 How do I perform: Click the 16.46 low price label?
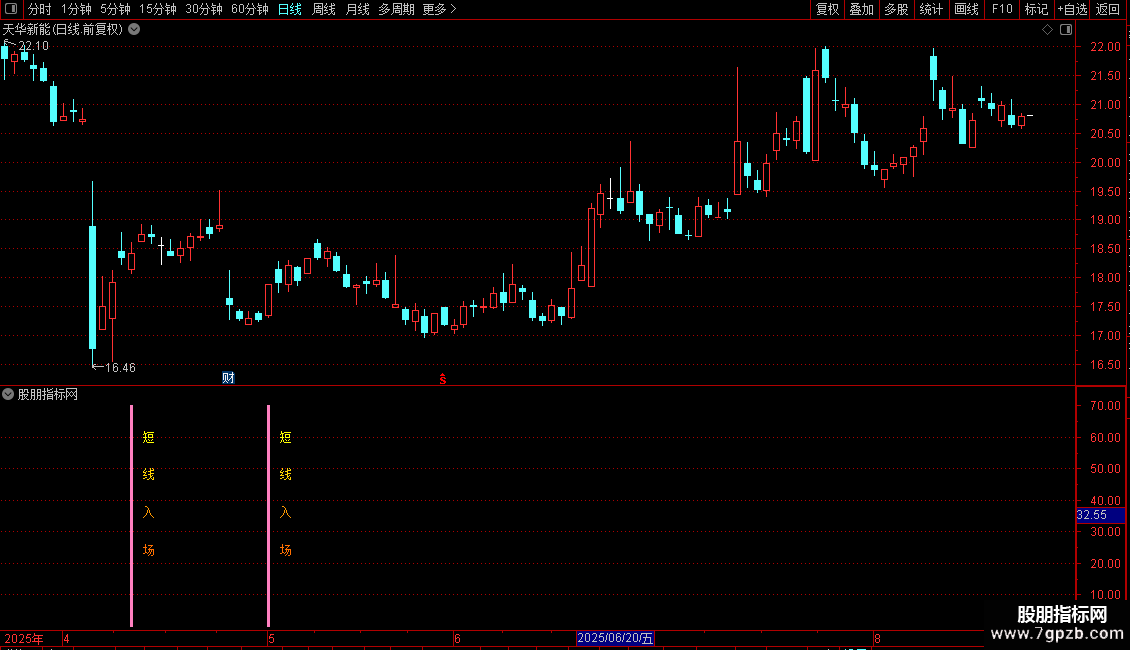pos(120,368)
